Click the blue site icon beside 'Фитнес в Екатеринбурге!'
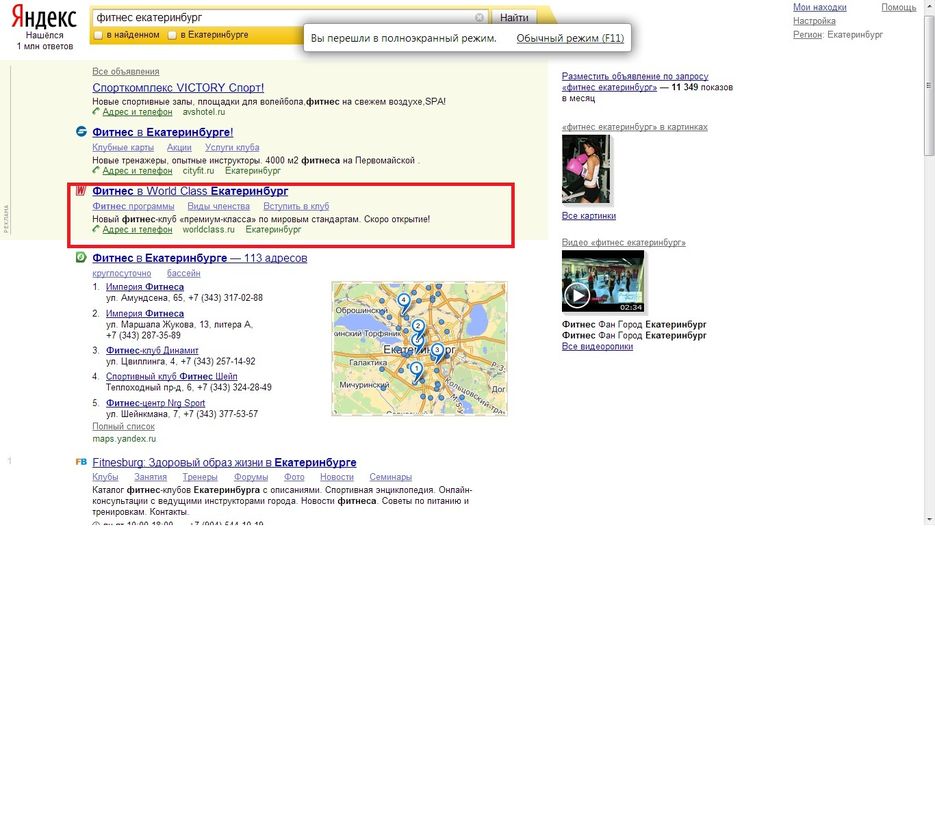935x815 pixels. tap(80, 132)
